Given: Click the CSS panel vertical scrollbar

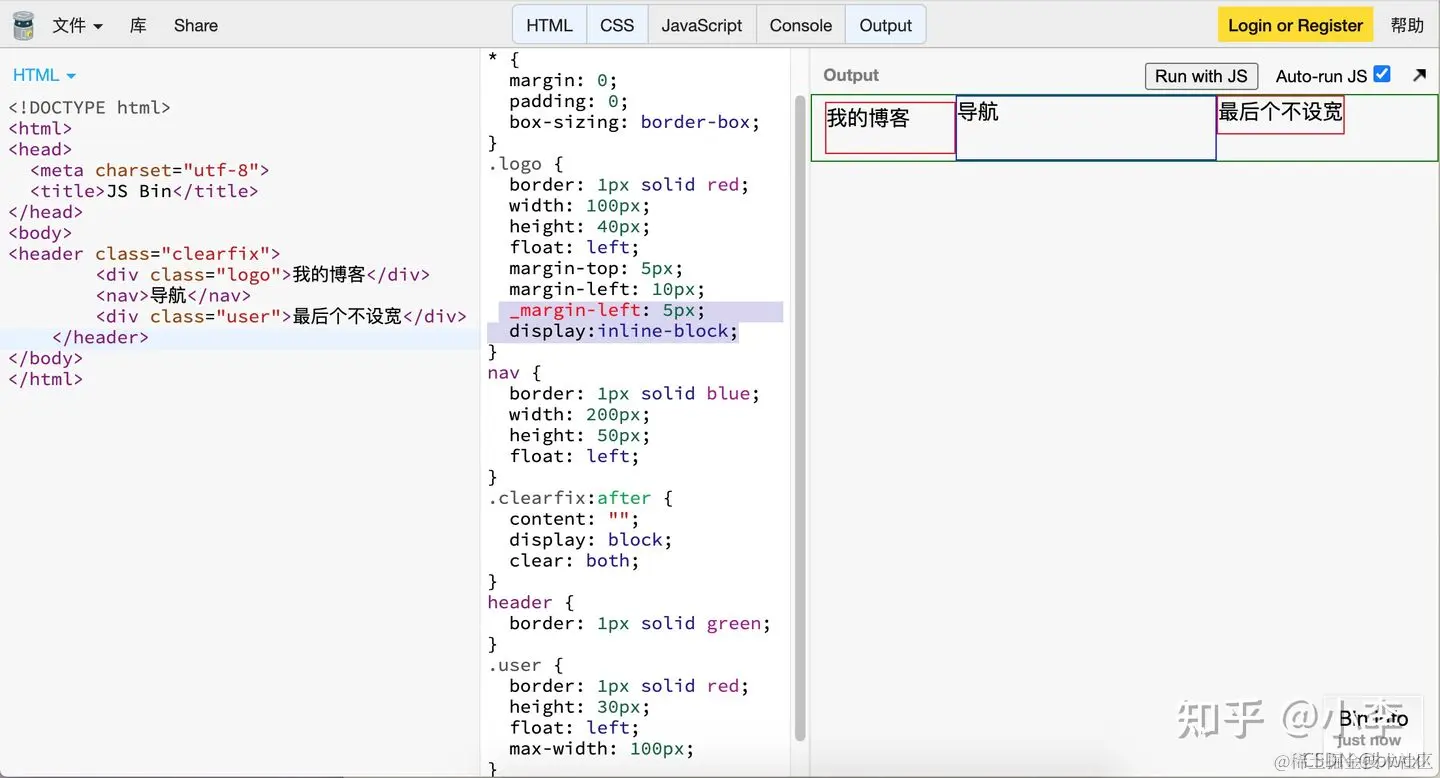Looking at the screenshot, I should 800,418.
